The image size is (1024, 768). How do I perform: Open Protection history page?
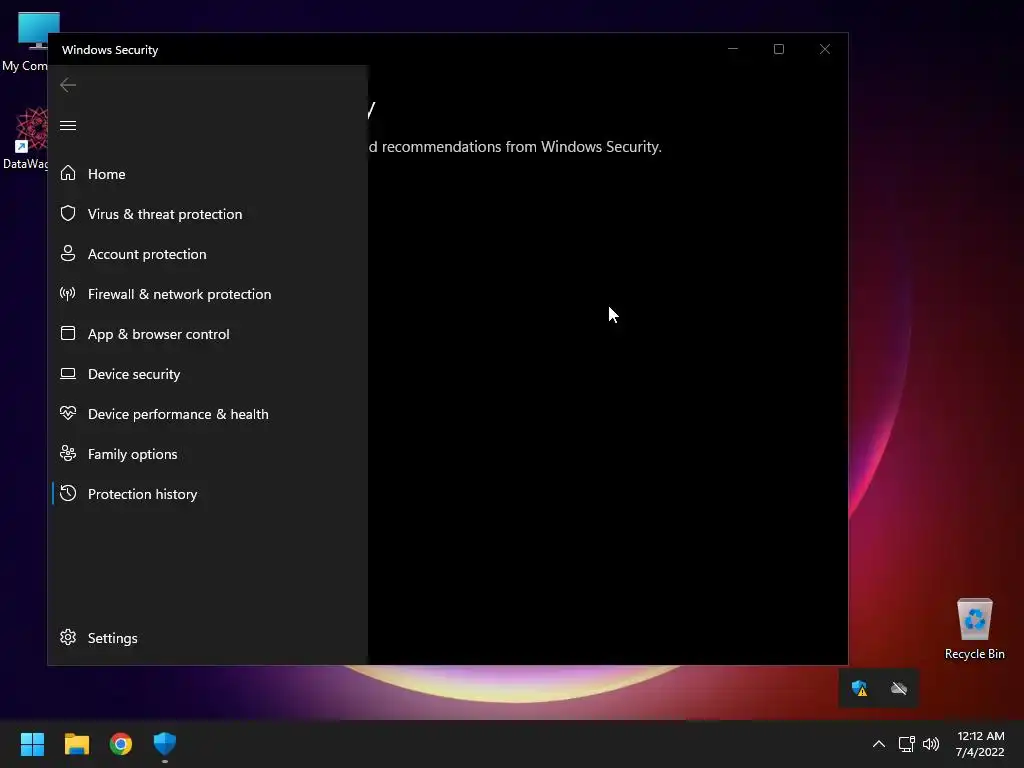point(208,494)
